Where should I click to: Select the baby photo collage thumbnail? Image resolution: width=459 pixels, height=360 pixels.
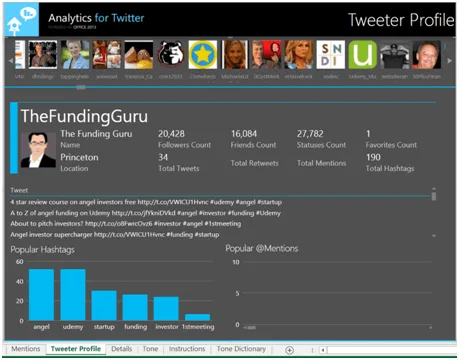pos(107,55)
